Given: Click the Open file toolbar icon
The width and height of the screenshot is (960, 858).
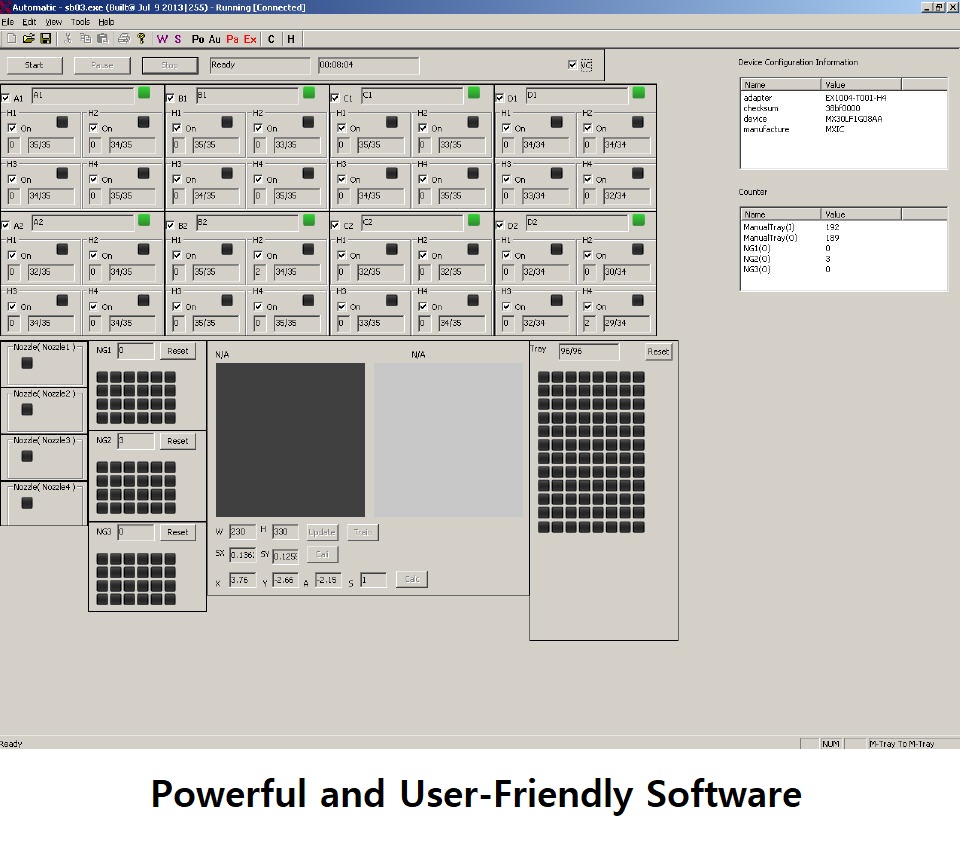Looking at the screenshot, I should 28,39.
